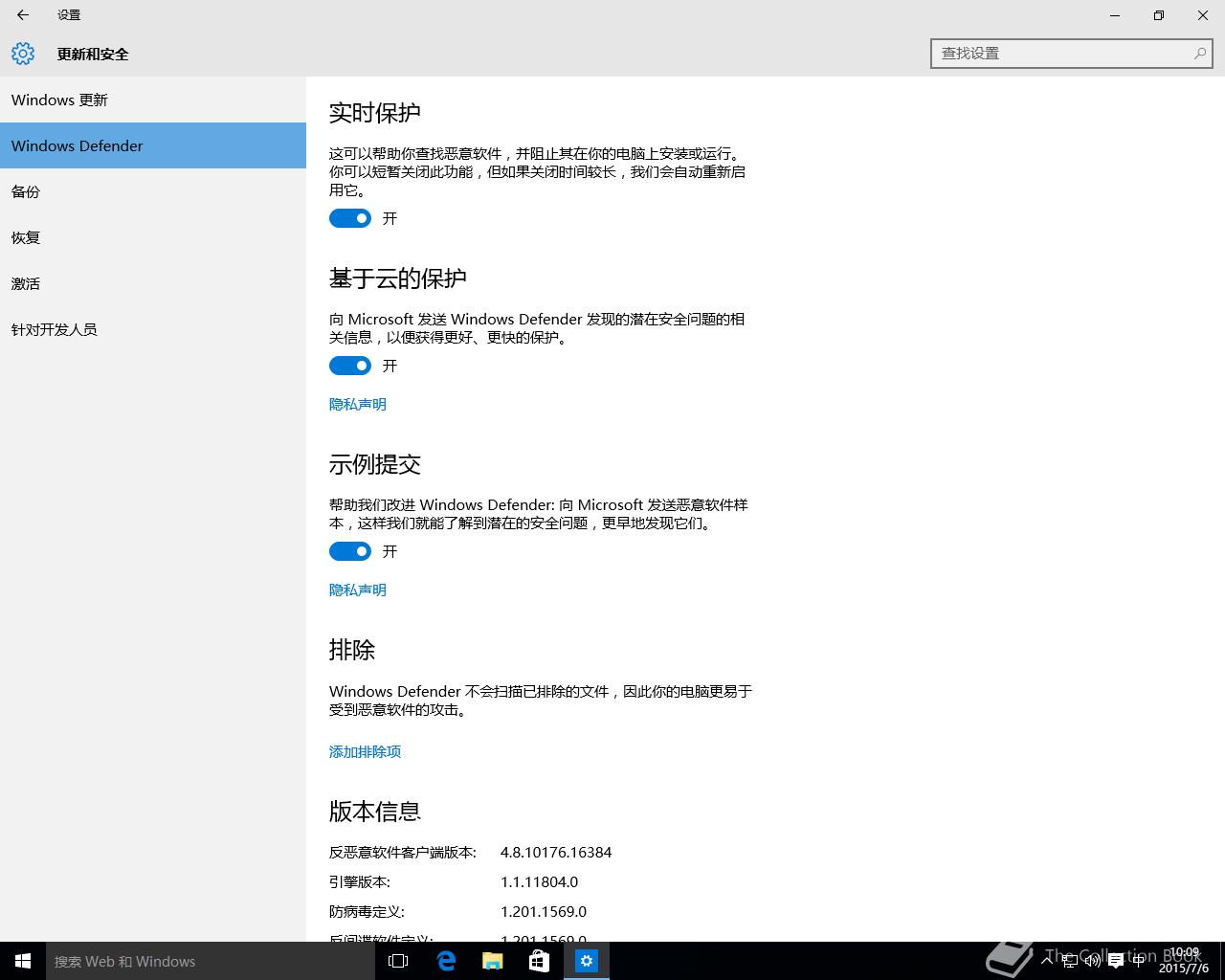The height and width of the screenshot is (980, 1225).
Task: Click the 排除 heading
Action: pos(352,650)
